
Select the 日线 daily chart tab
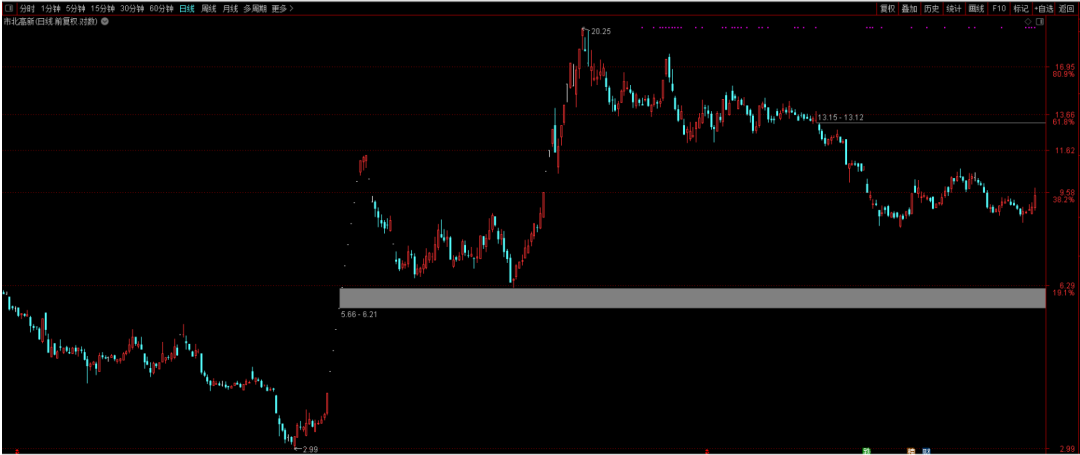click(x=187, y=9)
